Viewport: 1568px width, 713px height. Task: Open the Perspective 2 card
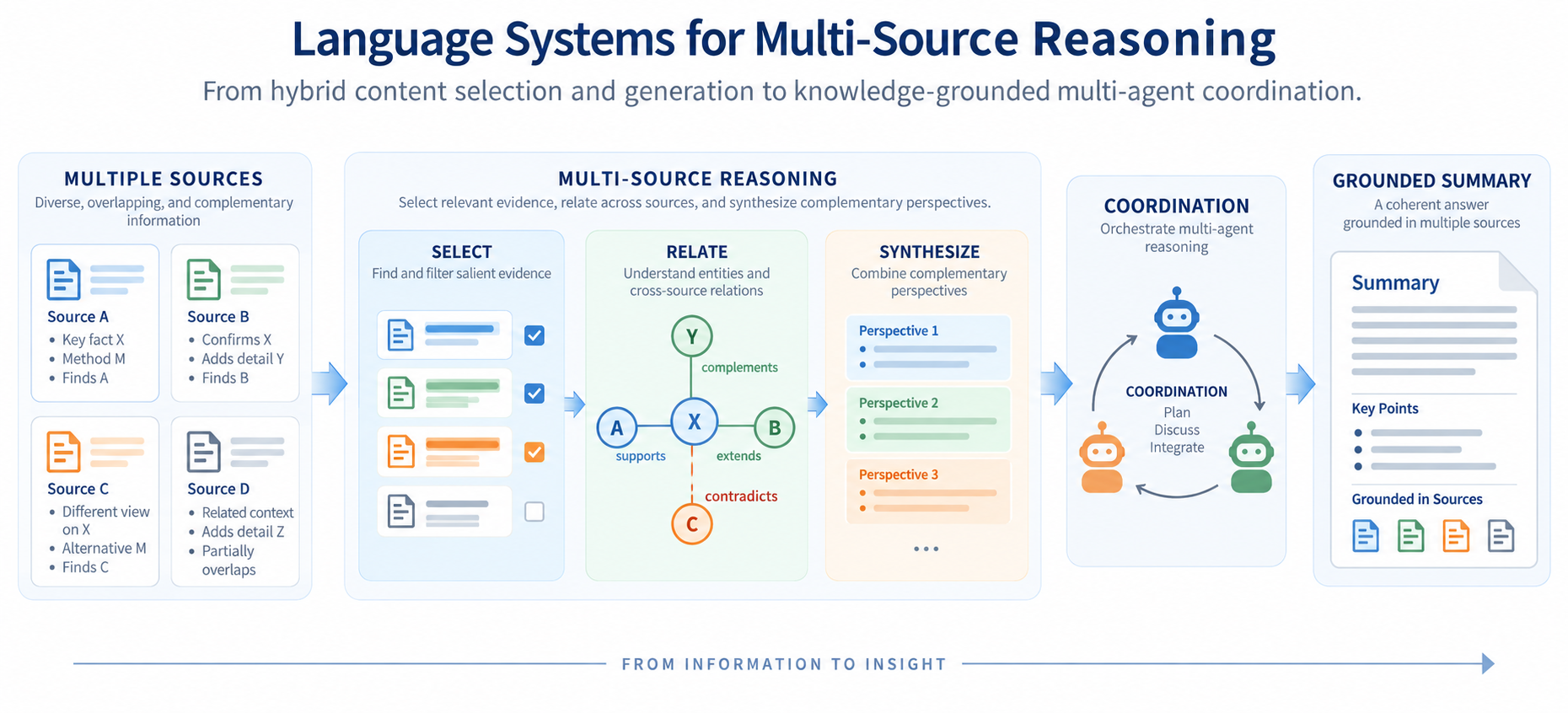click(928, 419)
